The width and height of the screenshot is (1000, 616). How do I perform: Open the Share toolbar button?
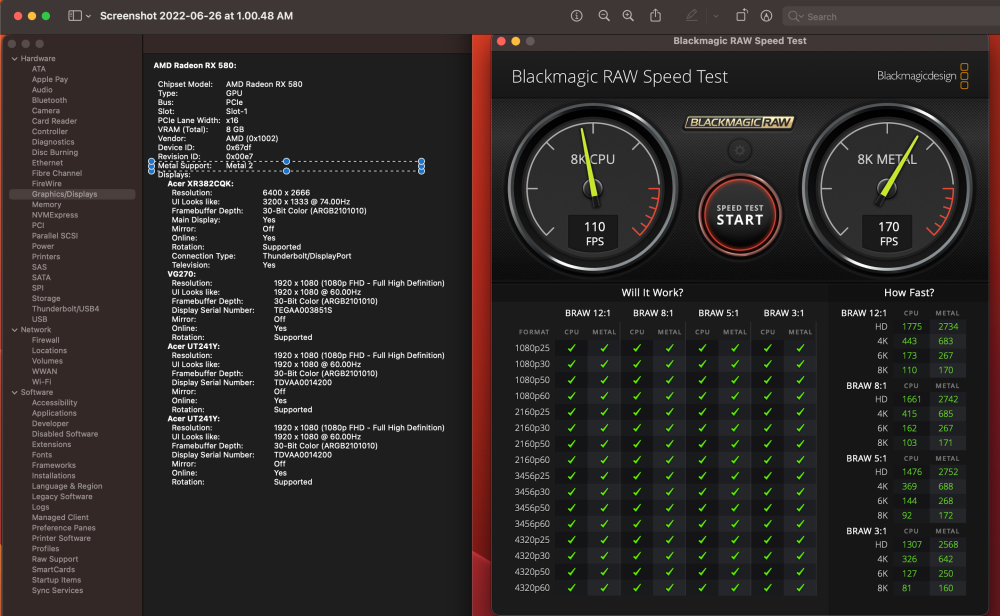click(x=656, y=15)
